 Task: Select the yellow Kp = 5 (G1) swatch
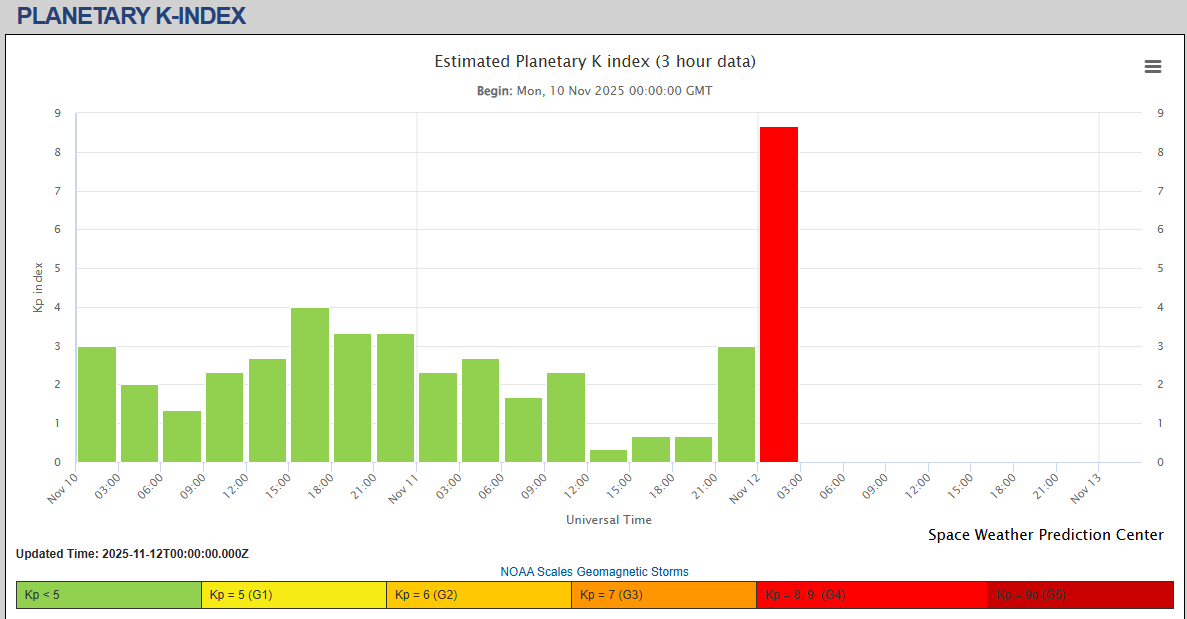(294, 595)
